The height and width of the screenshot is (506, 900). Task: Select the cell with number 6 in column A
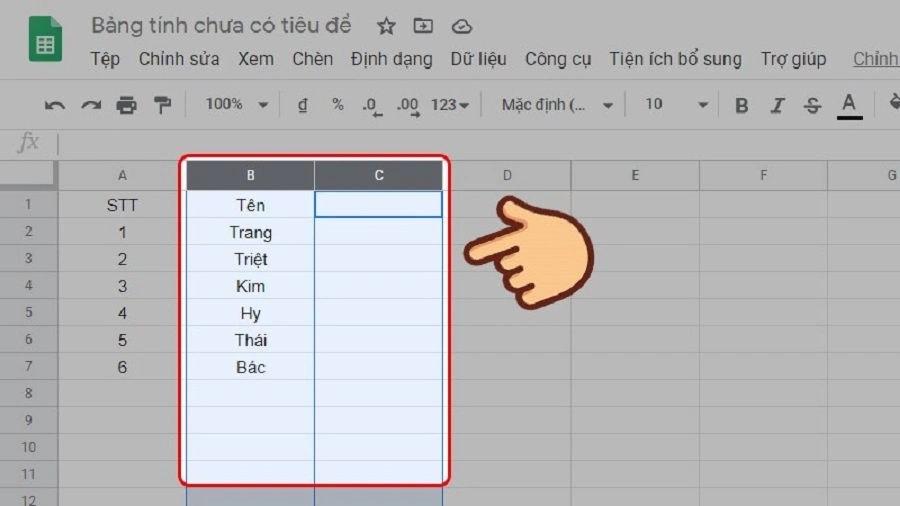coord(122,367)
